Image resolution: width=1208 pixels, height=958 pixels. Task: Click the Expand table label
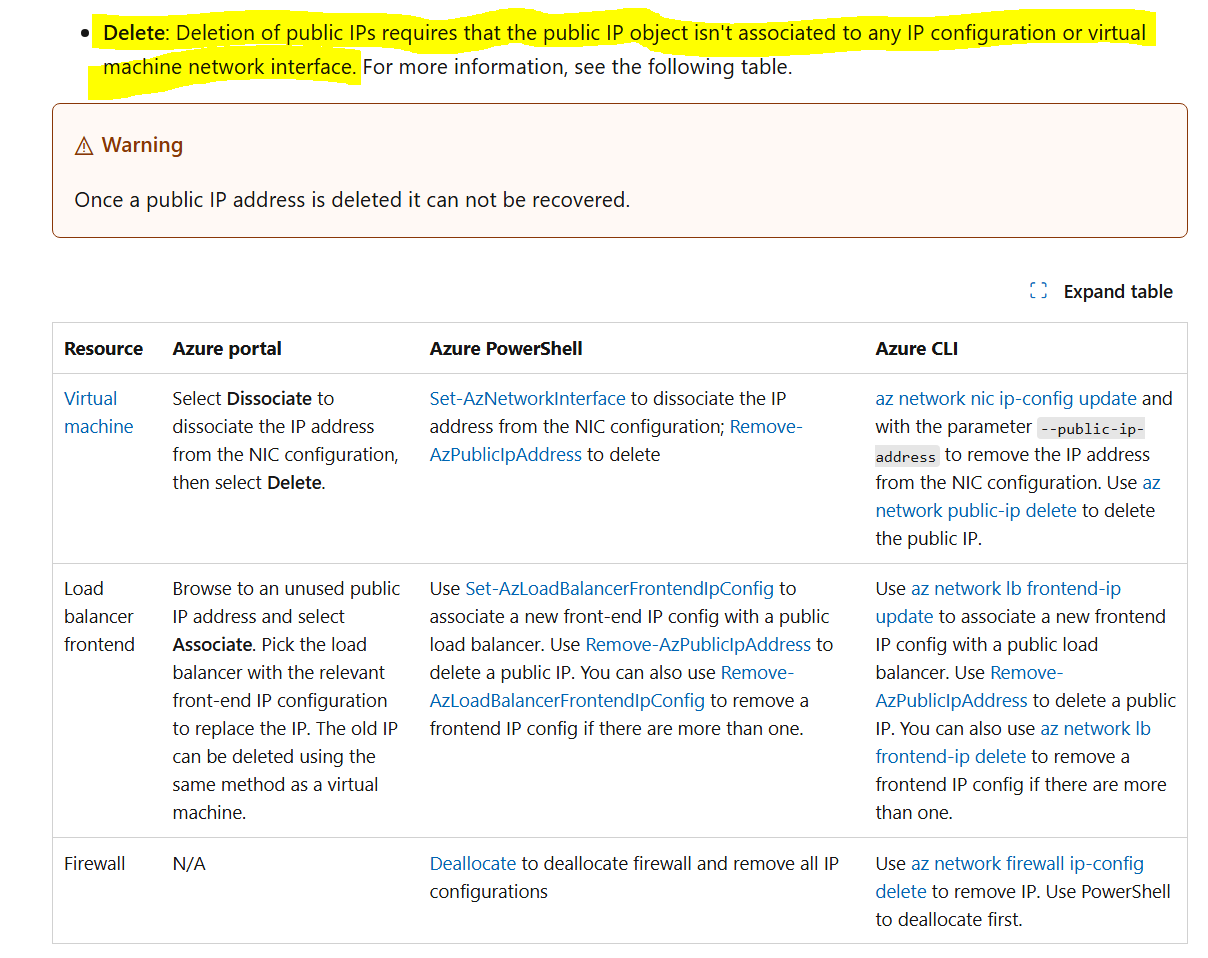click(1118, 291)
